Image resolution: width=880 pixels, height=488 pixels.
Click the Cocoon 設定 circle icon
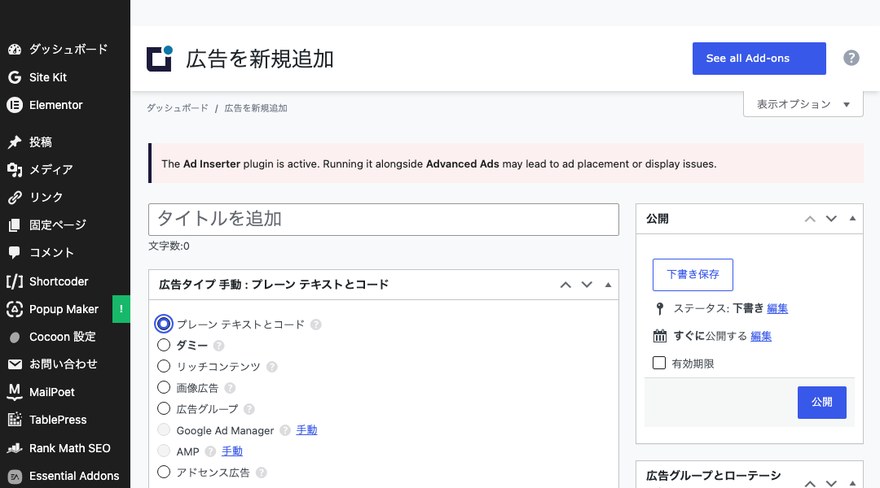[15, 337]
